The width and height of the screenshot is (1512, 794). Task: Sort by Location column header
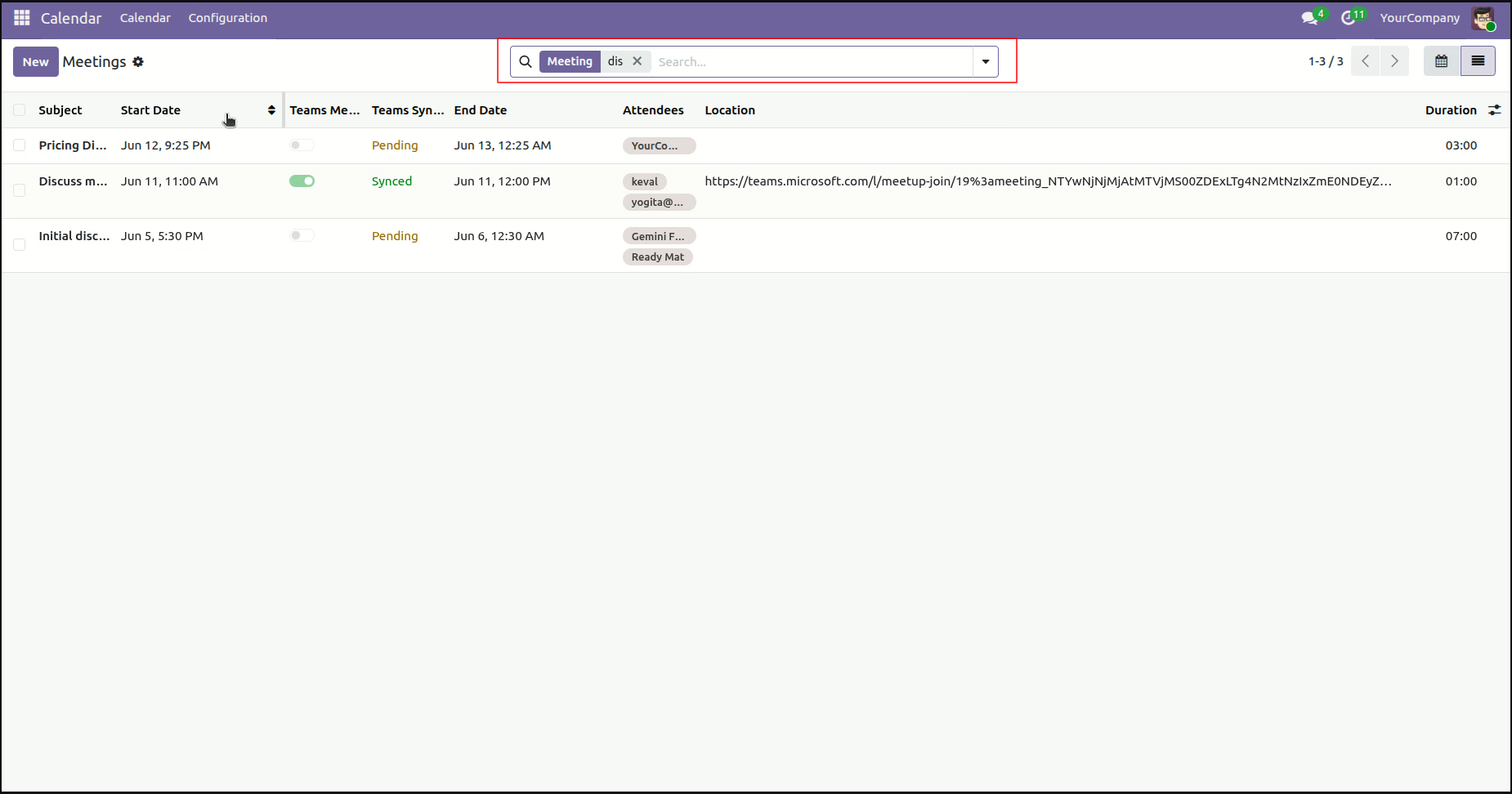point(730,110)
